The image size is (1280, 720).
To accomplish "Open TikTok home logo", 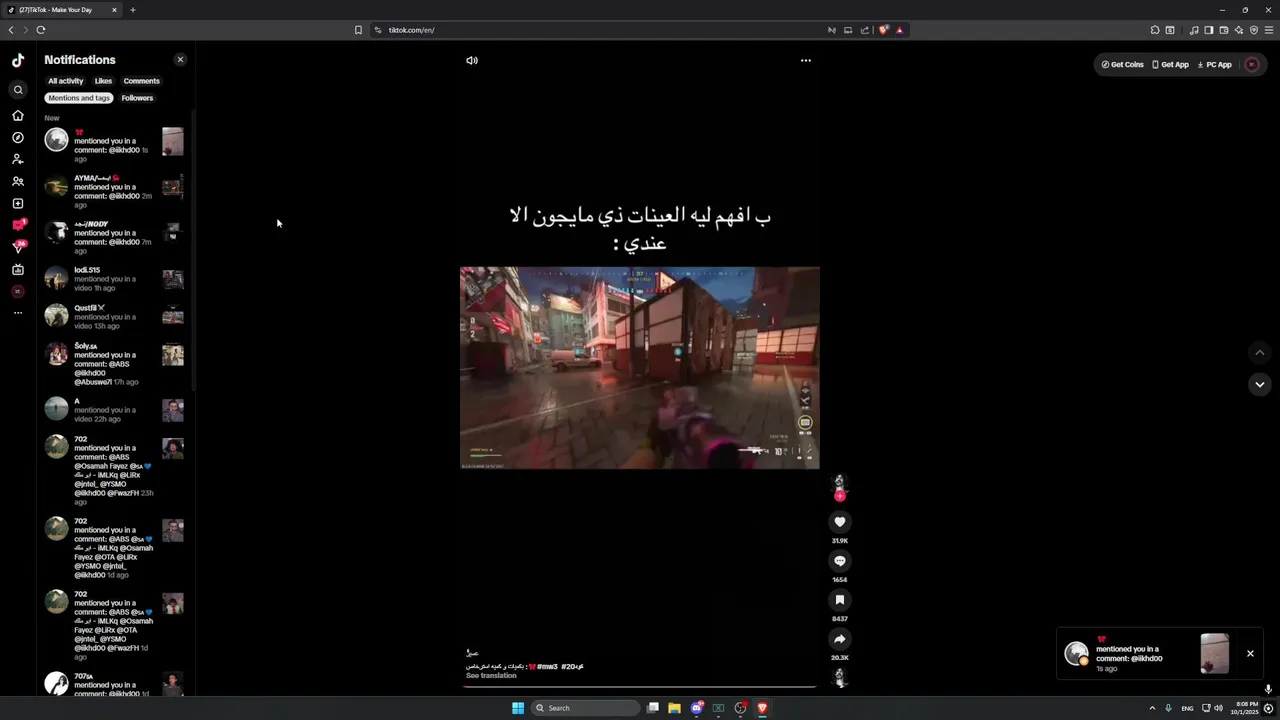I will (x=18, y=60).
